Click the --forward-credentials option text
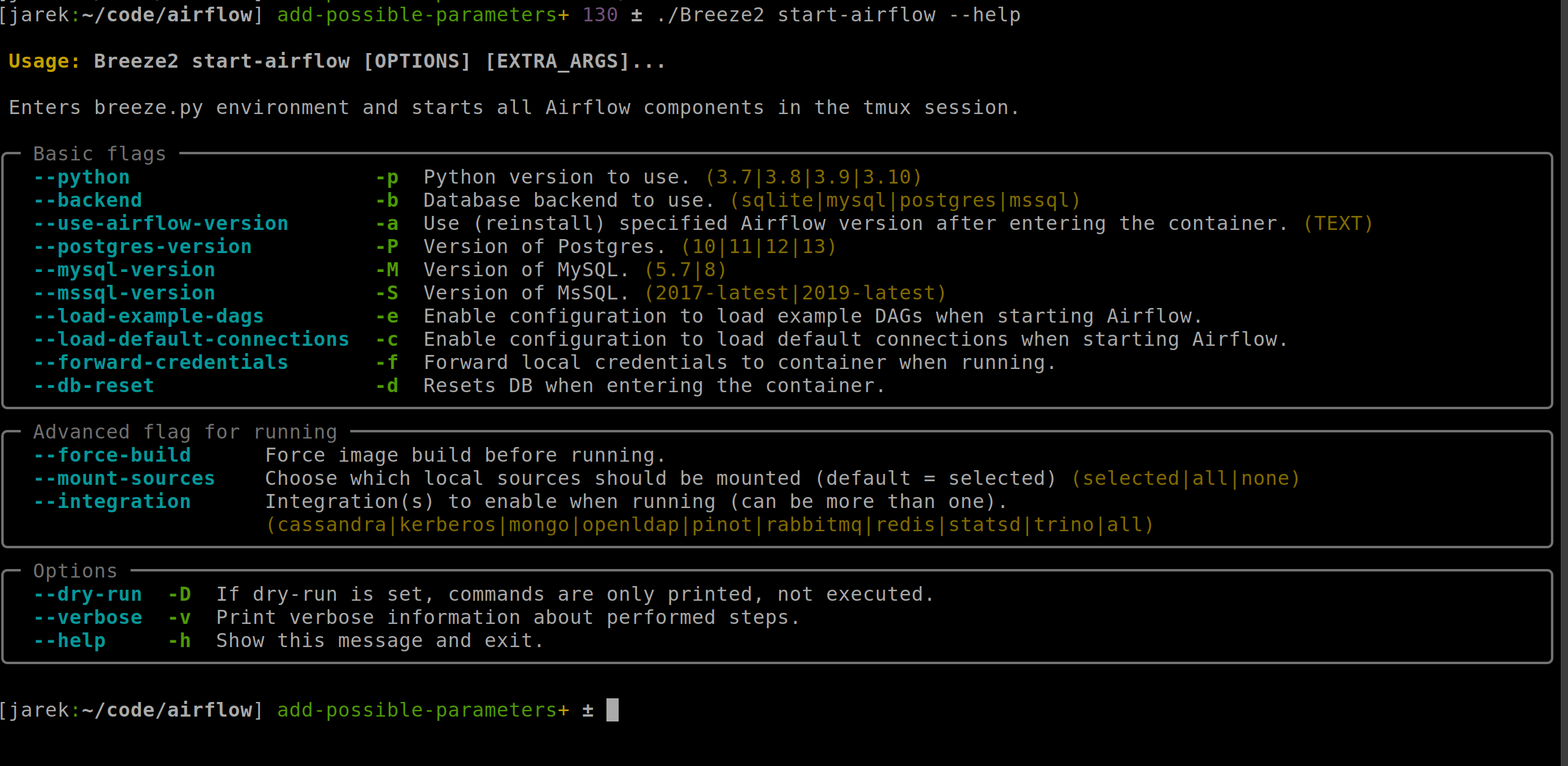1568x766 pixels. click(160, 363)
